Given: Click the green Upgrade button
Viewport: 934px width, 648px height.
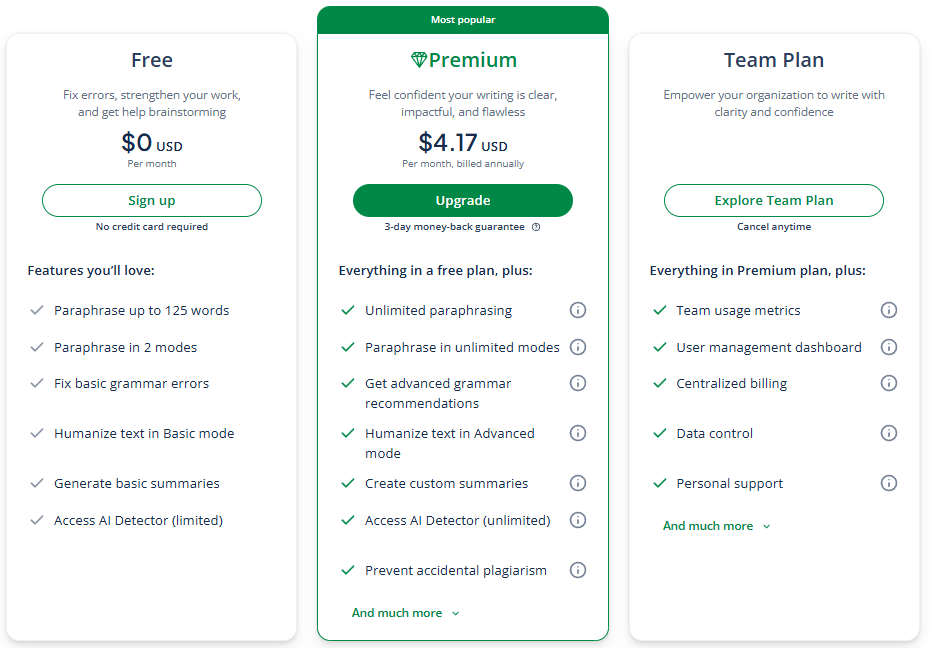Looking at the screenshot, I should point(463,200).
